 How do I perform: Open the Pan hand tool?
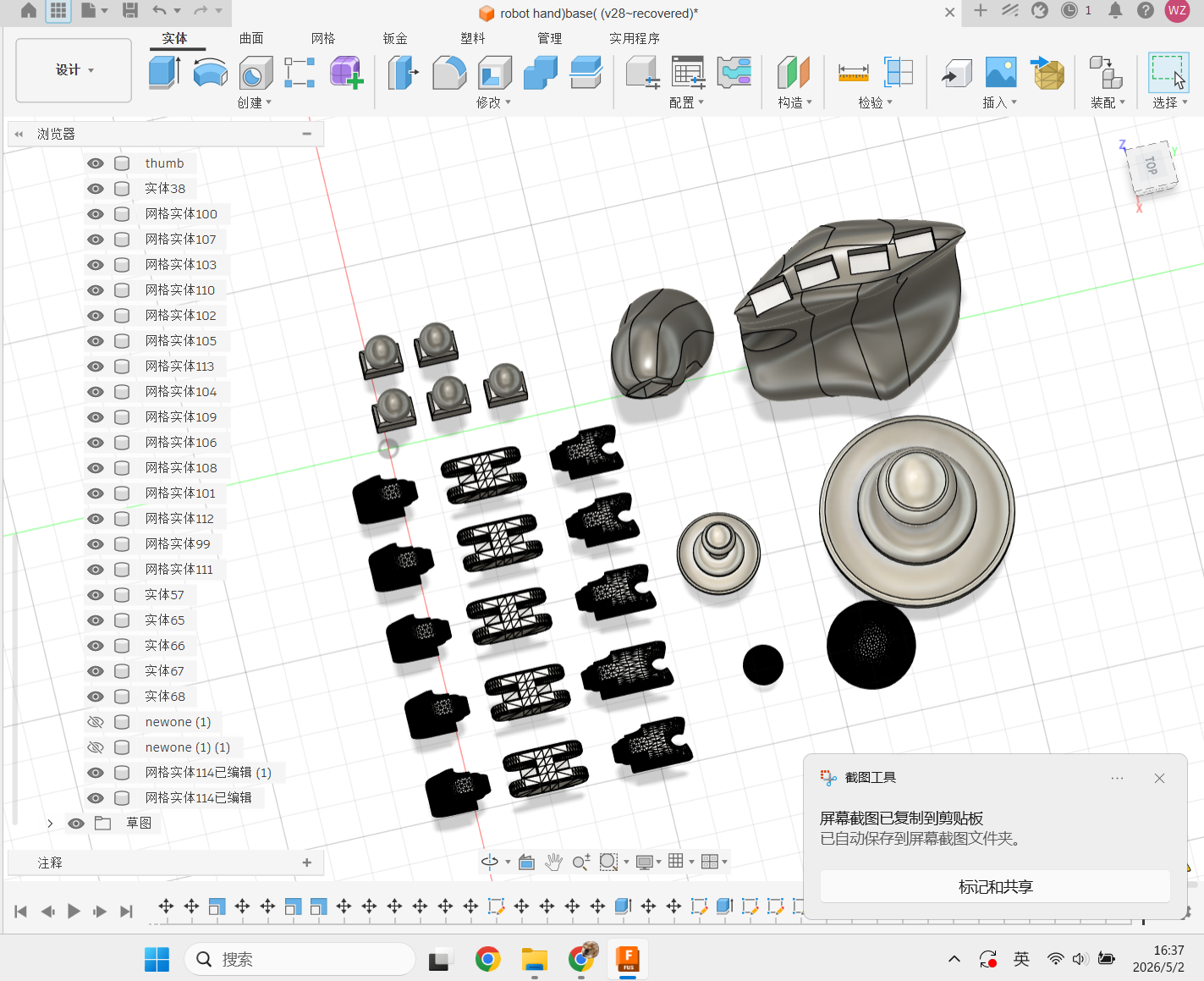pyautogui.click(x=553, y=862)
